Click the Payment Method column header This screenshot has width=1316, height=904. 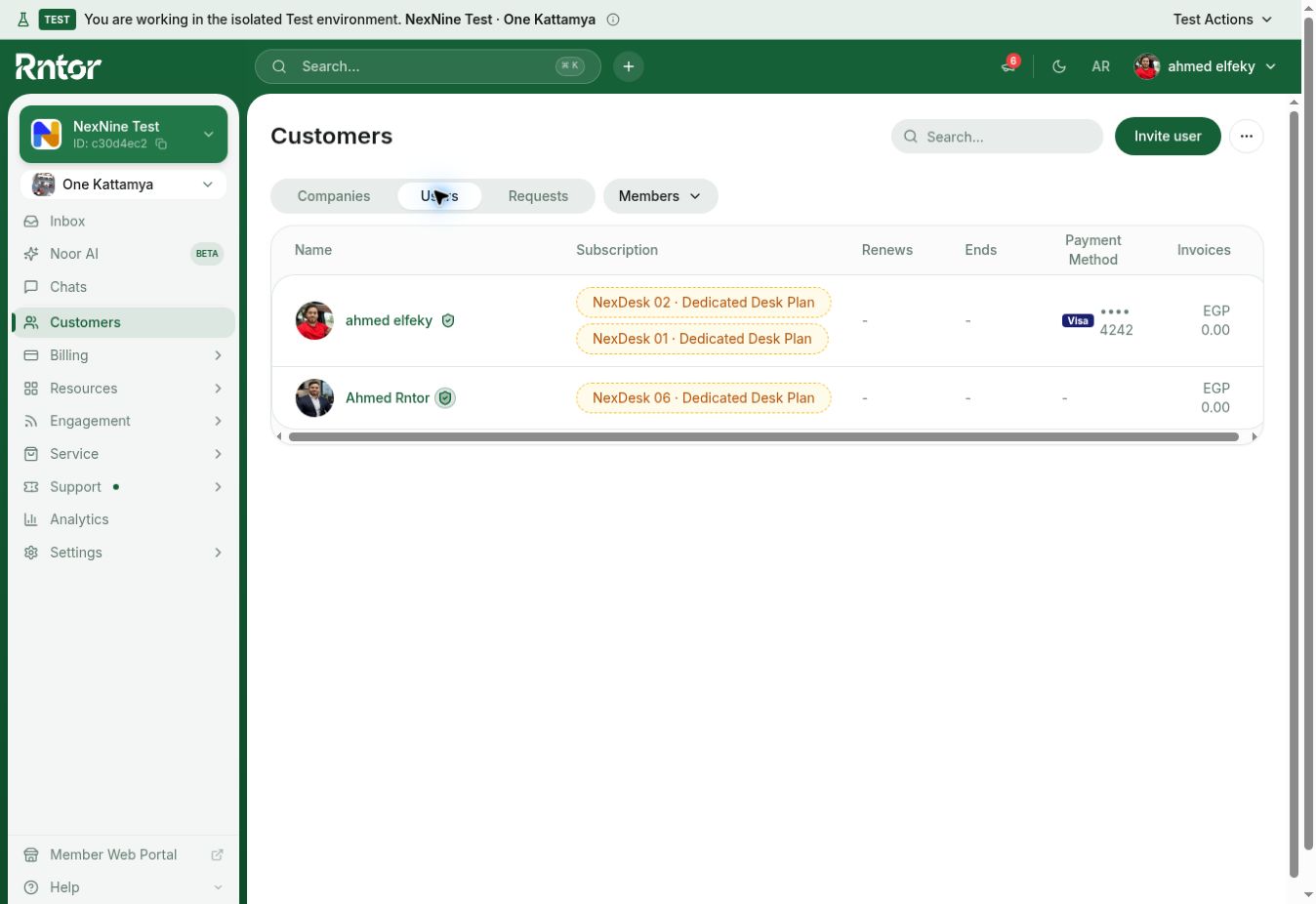(x=1093, y=250)
